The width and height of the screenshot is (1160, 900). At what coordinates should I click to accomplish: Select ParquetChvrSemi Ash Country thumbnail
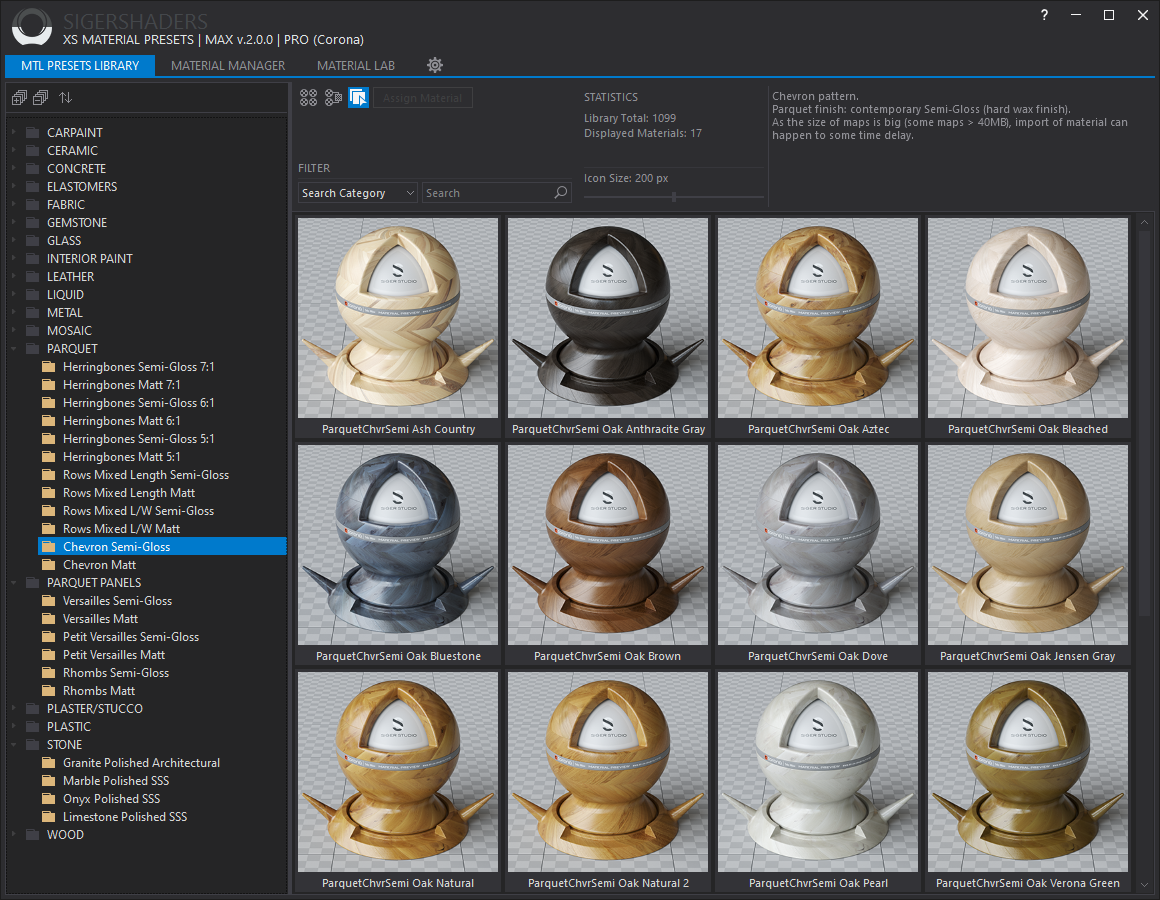(398, 318)
